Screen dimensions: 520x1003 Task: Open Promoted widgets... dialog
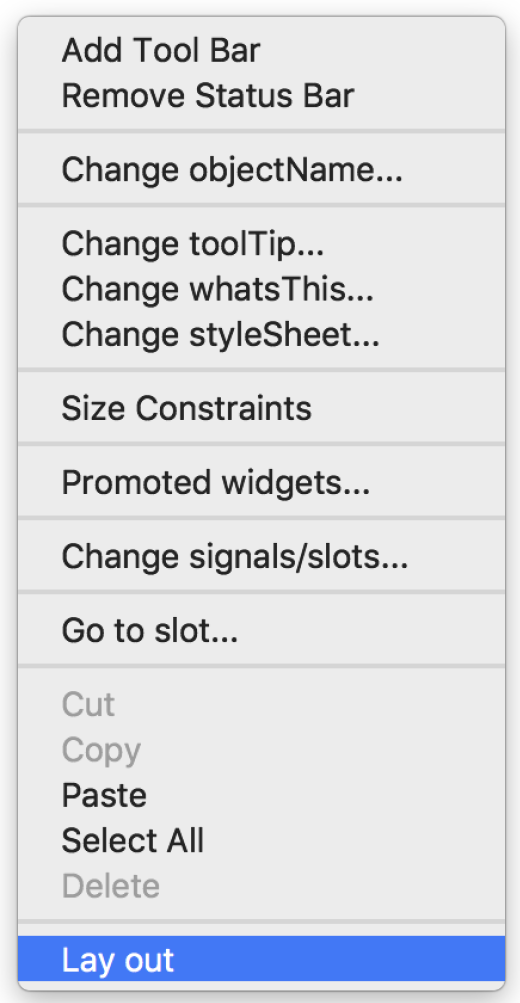261,483
